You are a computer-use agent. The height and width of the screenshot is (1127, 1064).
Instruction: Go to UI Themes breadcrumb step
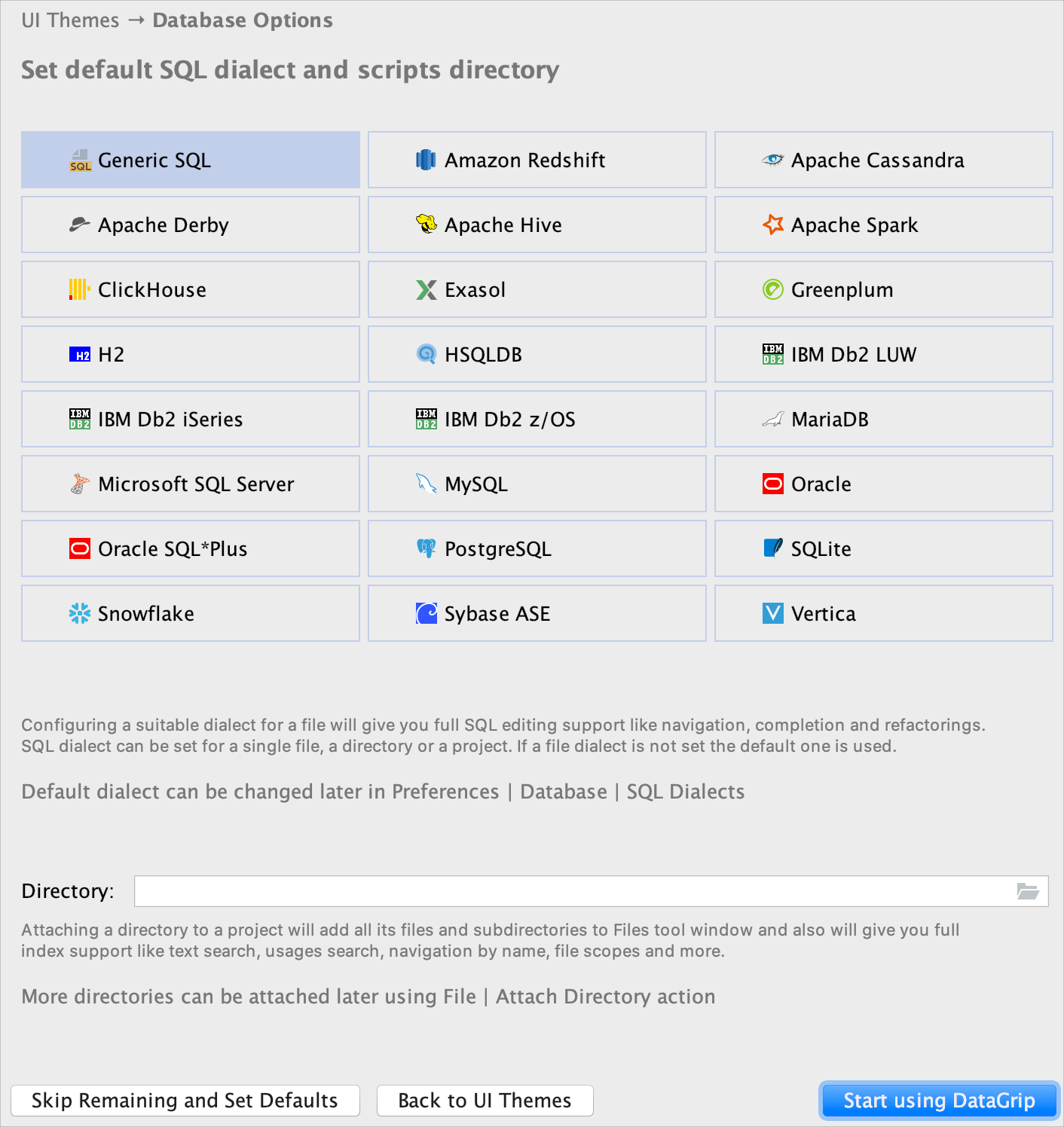70,20
